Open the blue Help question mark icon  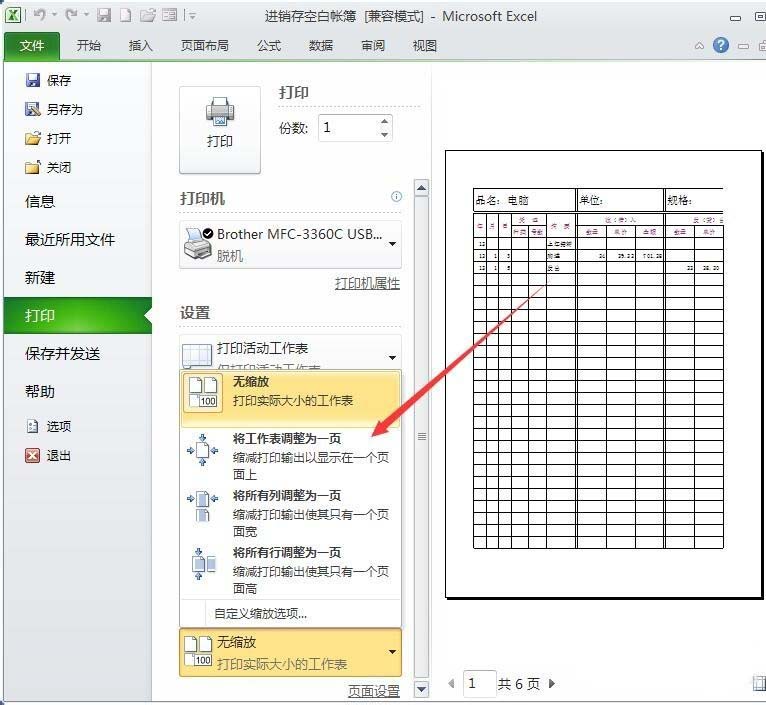pos(721,45)
